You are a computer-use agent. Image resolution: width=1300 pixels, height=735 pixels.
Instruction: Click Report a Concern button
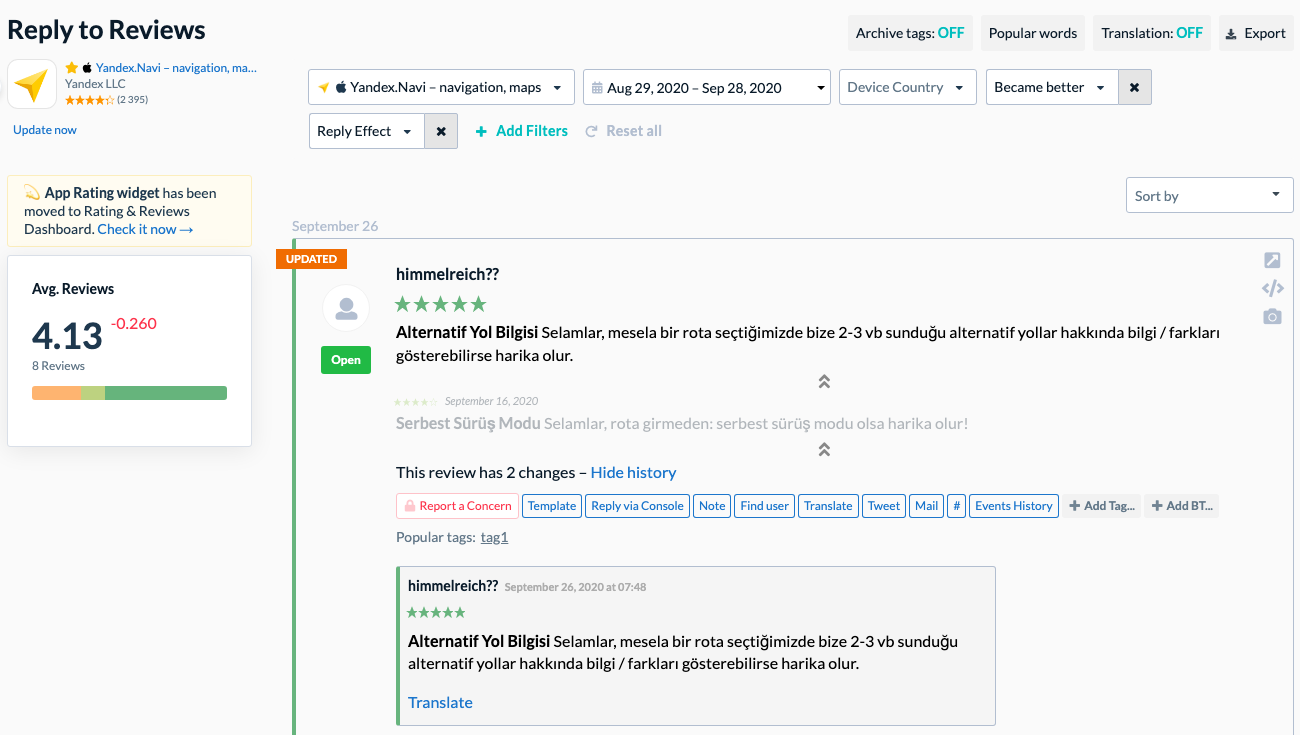[x=457, y=506]
